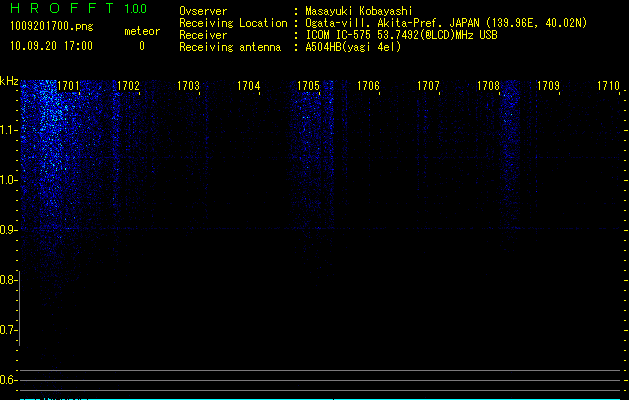Select observer name Masayuki Kobayashi
The image size is (629, 400).
point(359,11)
